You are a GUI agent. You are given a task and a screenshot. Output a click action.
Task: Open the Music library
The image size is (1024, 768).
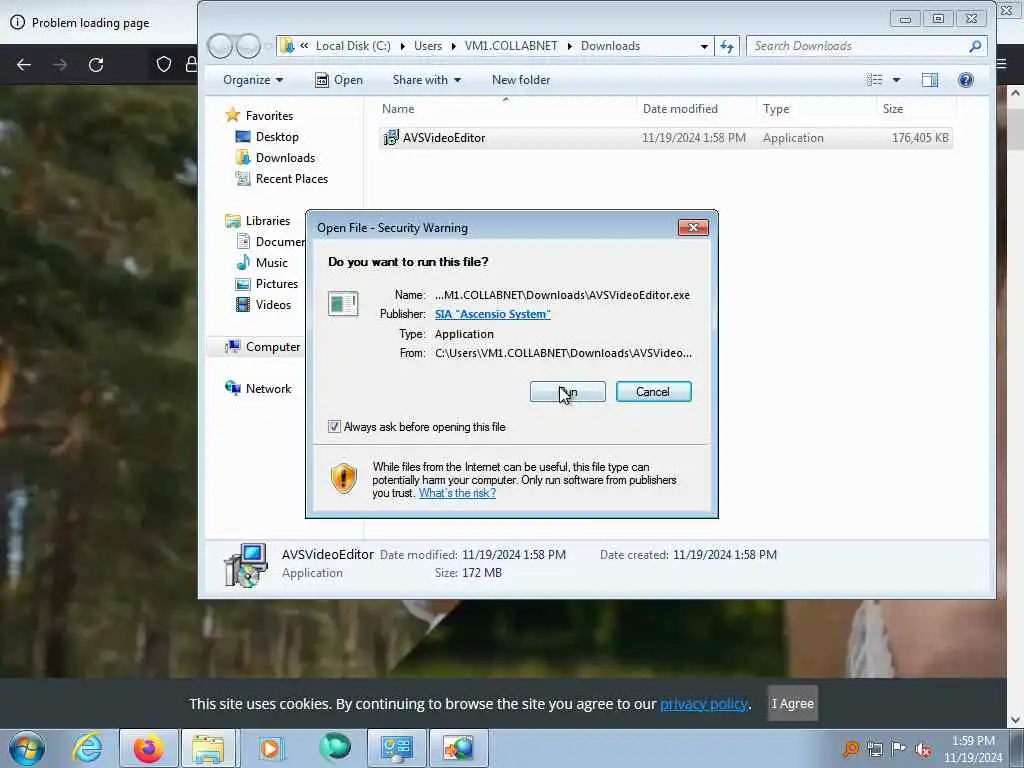pos(271,263)
